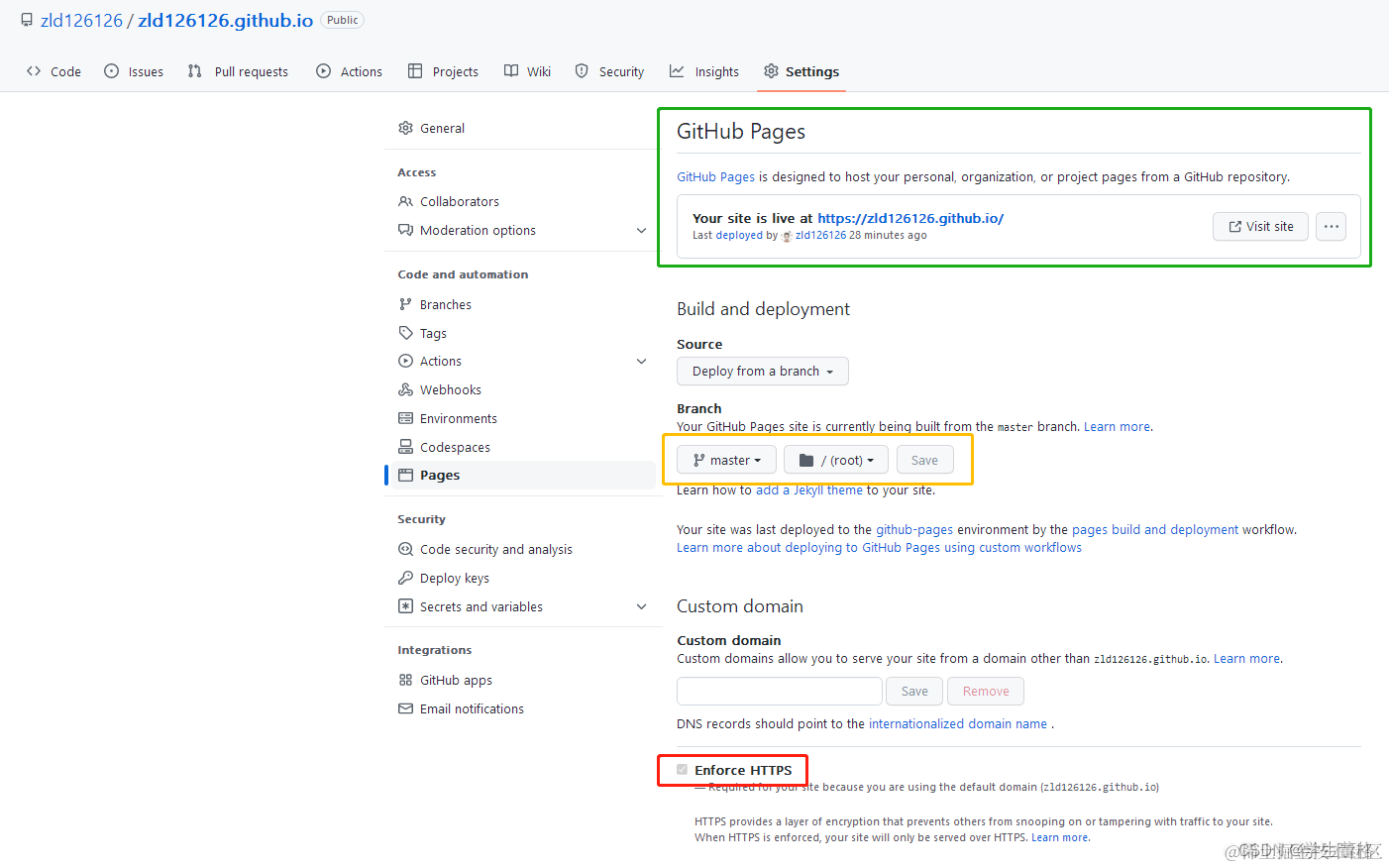The height and width of the screenshot is (868, 1389).
Task: Click the Pull requests branch icon
Action: tap(195, 71)
